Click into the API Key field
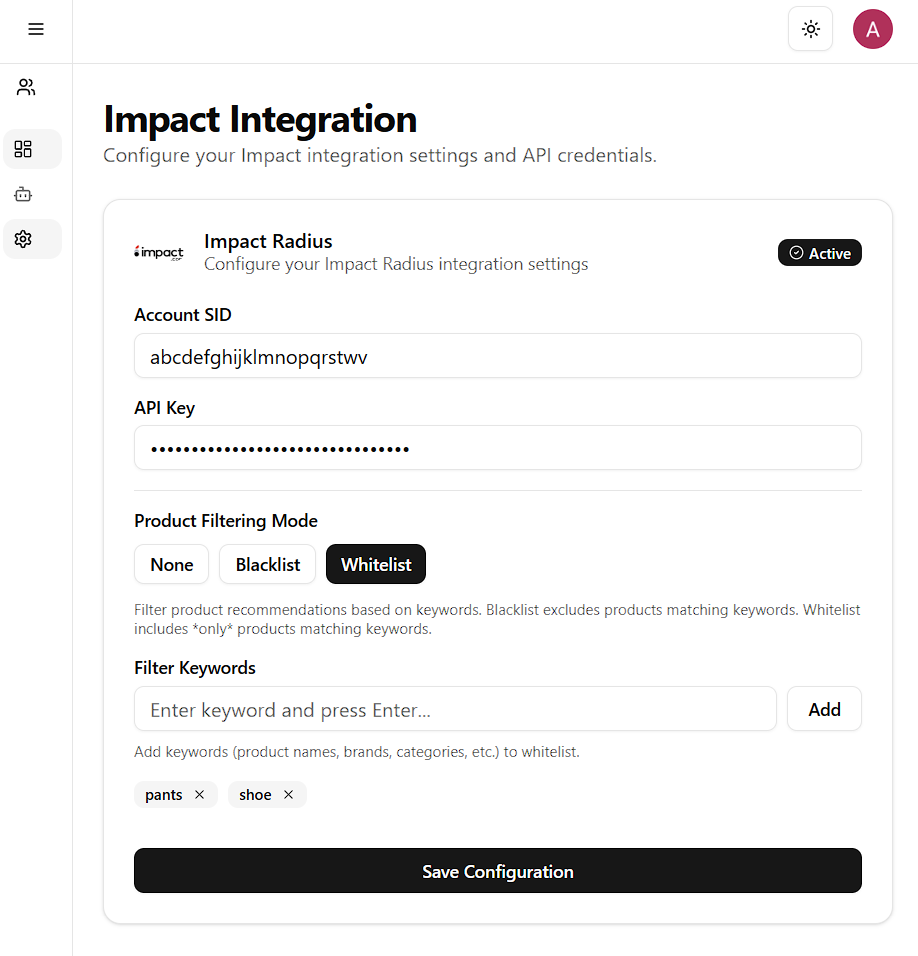The width and height of the screenshot is (918, 956). 497,448
